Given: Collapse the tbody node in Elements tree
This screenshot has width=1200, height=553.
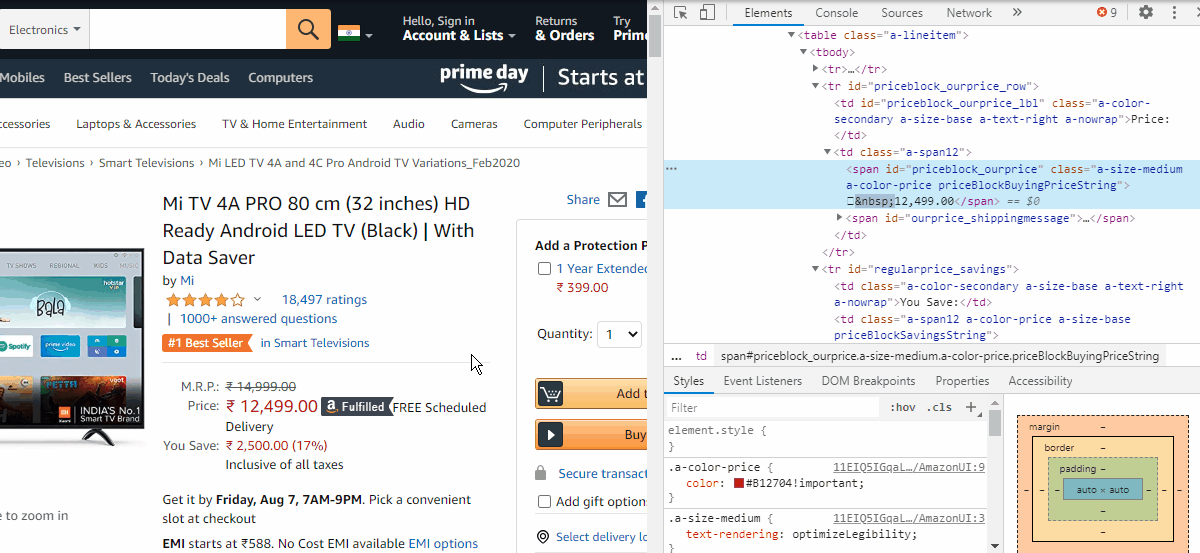Looking at the screenshot, I should click(803, 52).
